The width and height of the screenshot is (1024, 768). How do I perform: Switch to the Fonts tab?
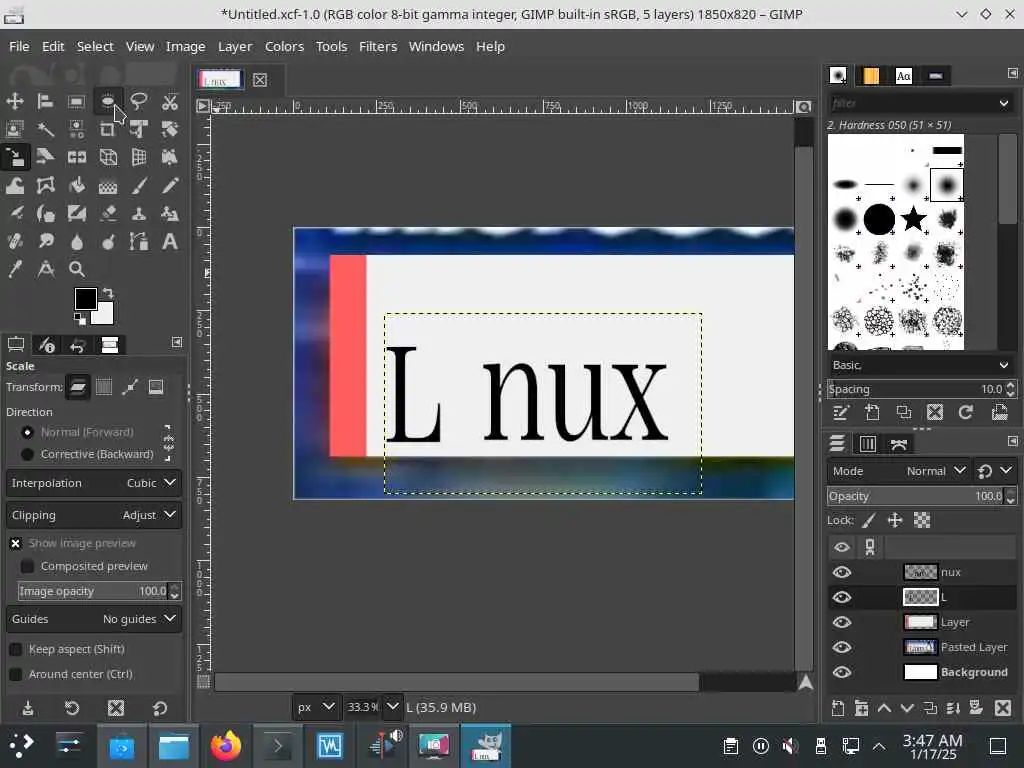[904, 76]
